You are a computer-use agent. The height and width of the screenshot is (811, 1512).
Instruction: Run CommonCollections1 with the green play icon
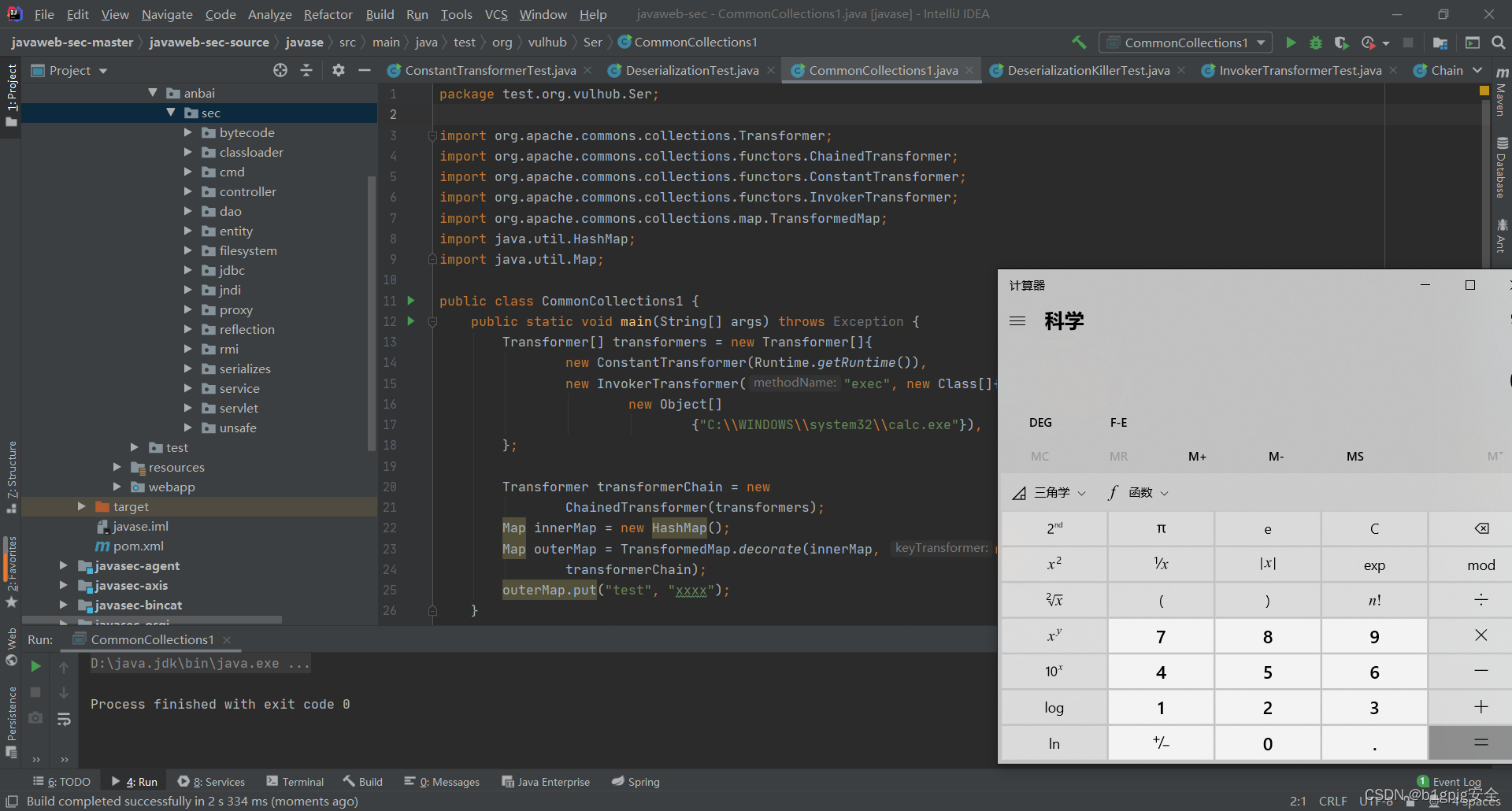point(1291,43)
